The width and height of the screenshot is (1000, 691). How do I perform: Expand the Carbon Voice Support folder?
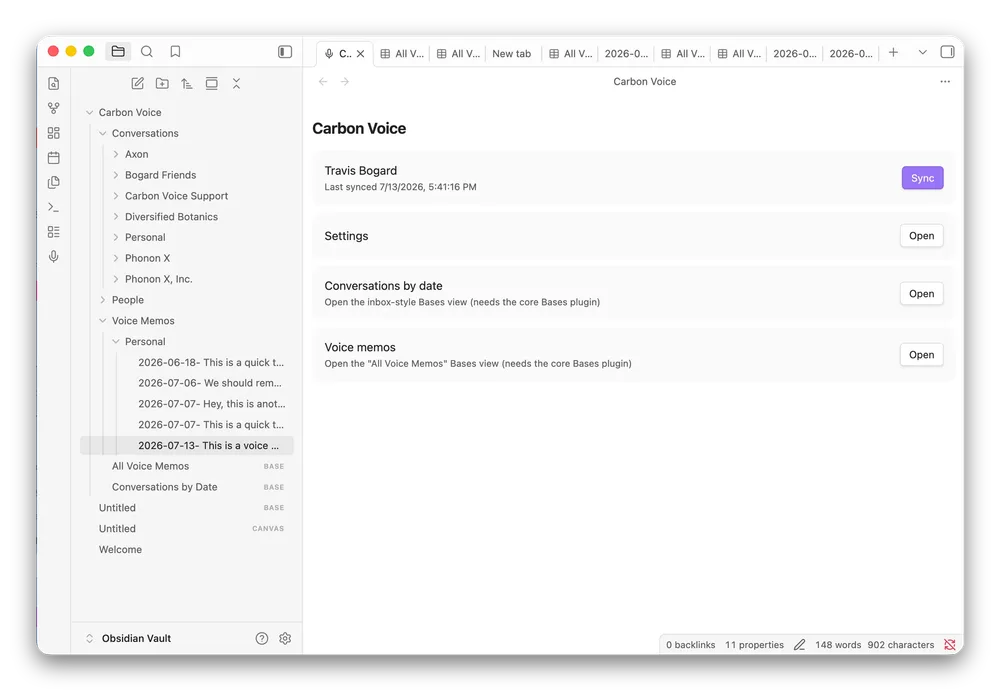point(116,196)
